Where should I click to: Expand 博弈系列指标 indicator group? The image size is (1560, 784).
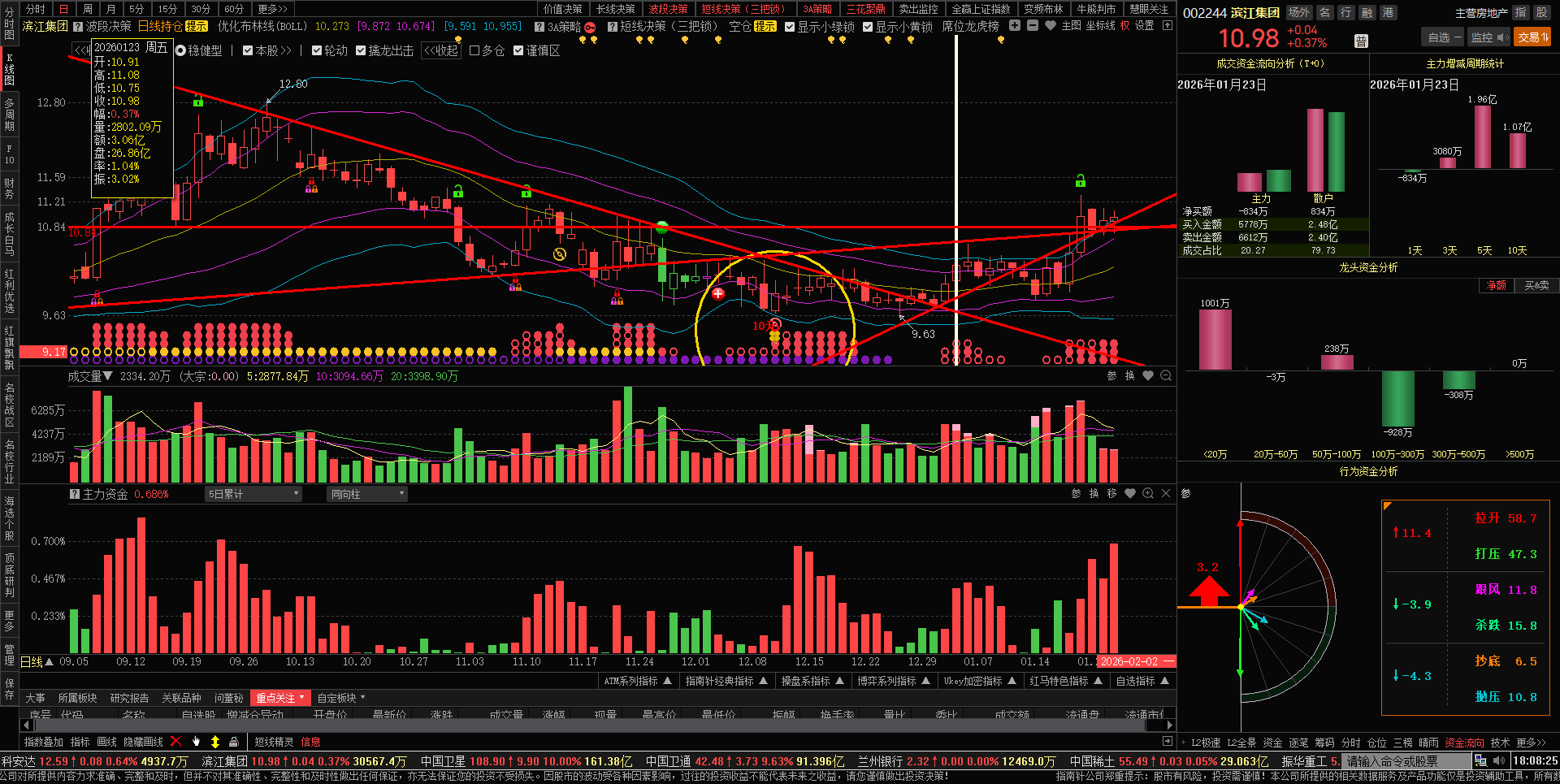pyautogui.click(x=894, y=681)
